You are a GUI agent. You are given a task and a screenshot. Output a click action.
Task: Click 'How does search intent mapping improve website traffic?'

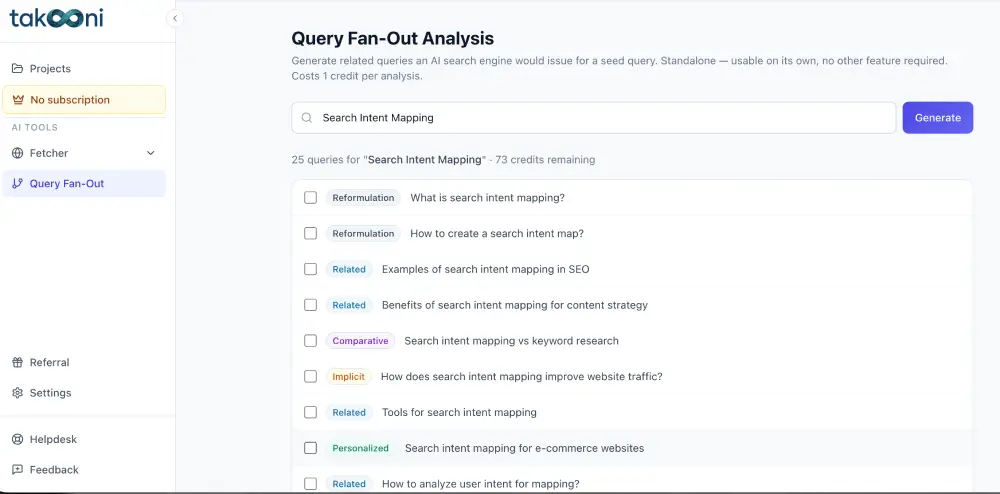point(522,376)
